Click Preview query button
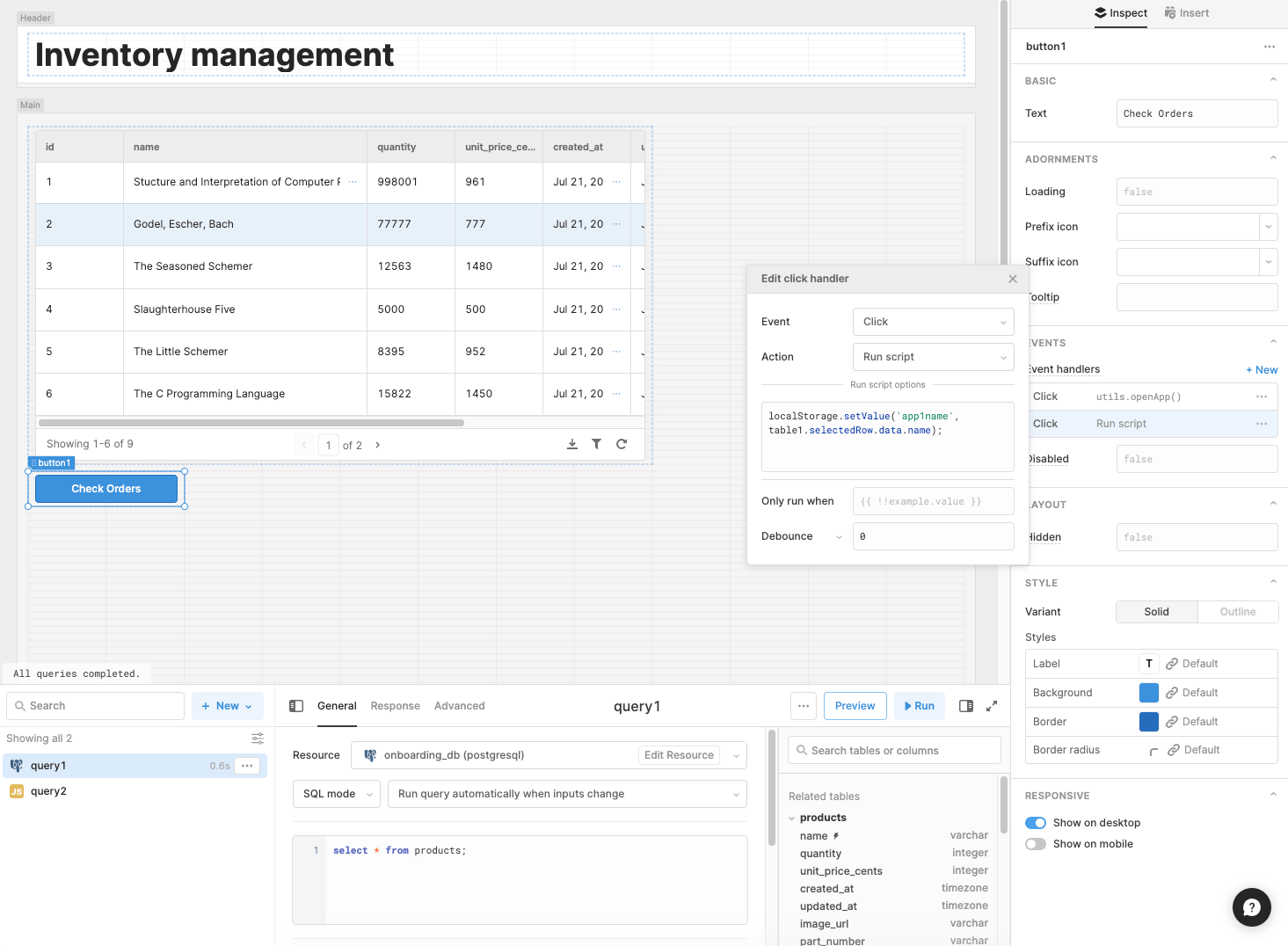 [855, 706]
